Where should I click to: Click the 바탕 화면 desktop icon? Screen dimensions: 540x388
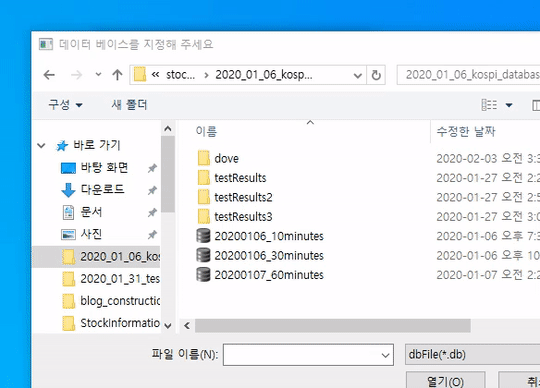click(x=68, y=168)
